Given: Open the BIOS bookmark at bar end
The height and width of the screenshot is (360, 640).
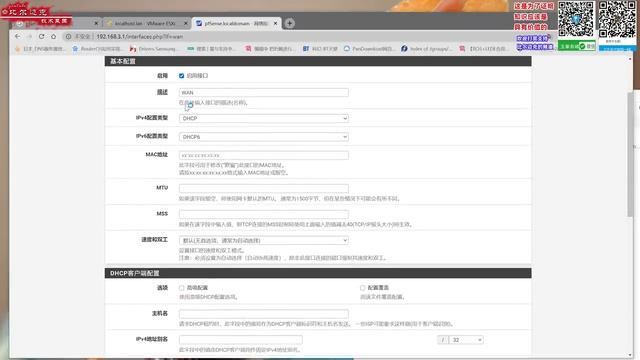Looking at the screenshot, I should click(484, 49).
